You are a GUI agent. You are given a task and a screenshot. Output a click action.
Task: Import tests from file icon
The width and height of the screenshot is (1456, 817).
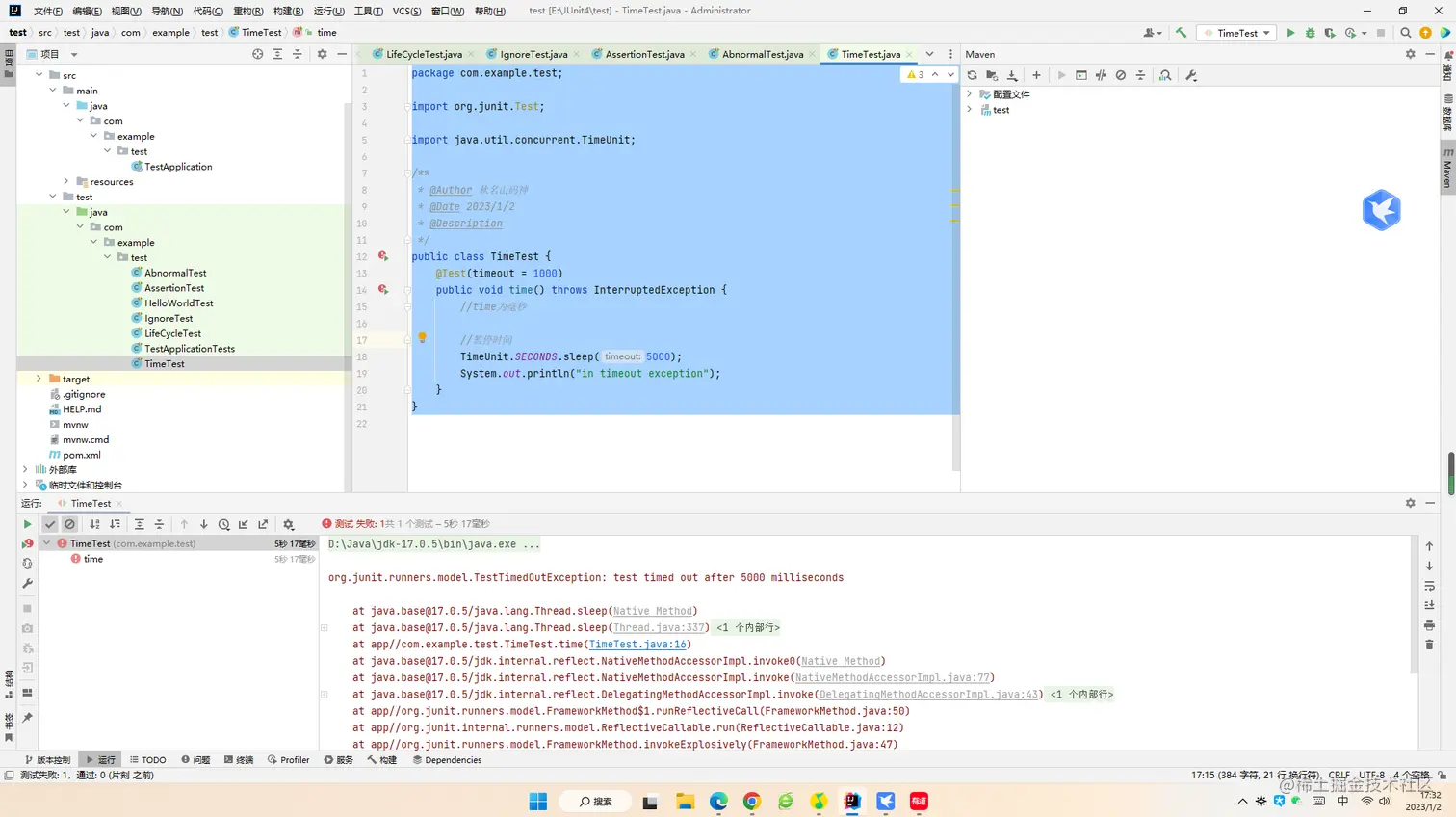[x=244, y=524]
